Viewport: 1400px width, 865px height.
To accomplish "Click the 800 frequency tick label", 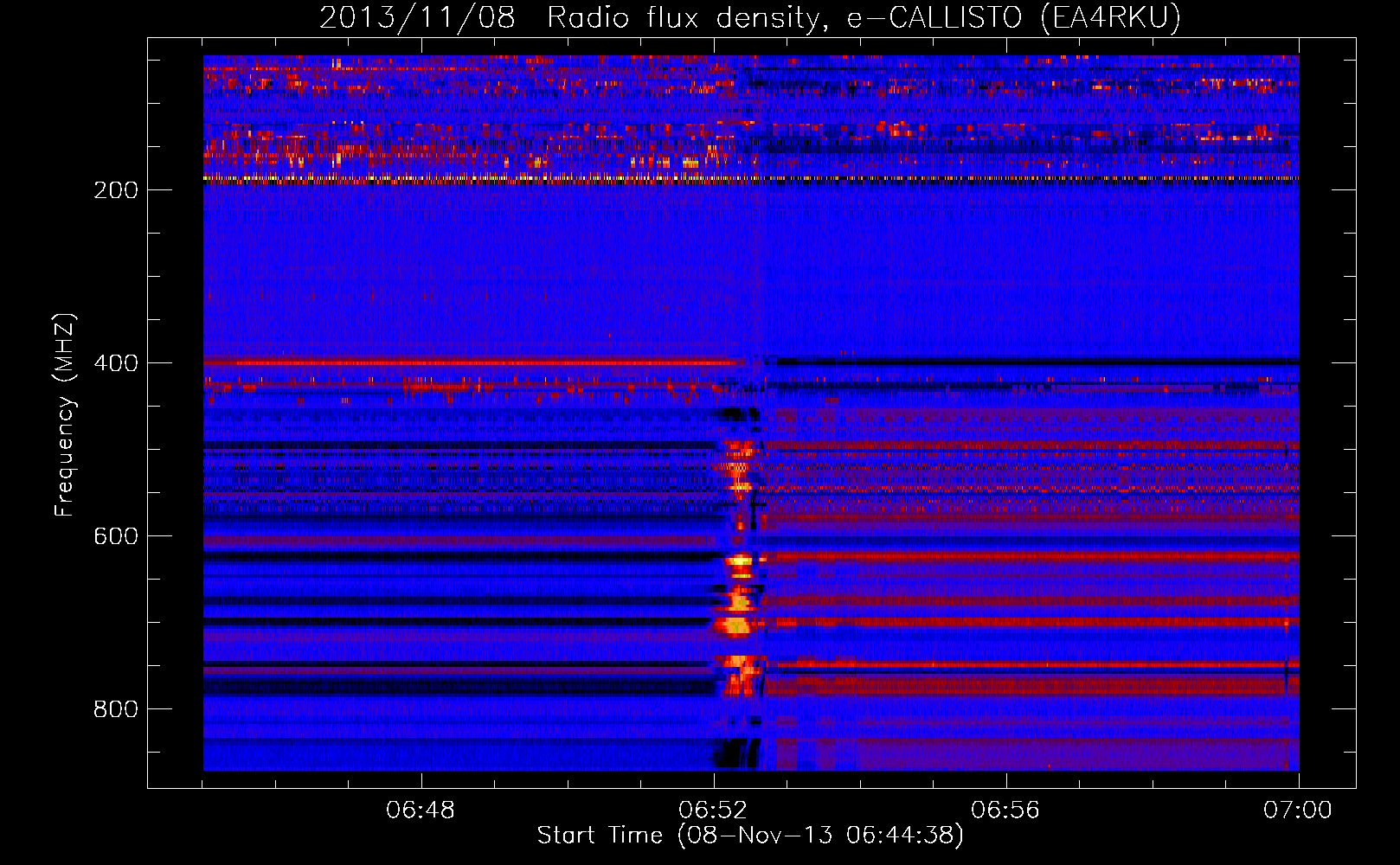I will click(116, 709).
